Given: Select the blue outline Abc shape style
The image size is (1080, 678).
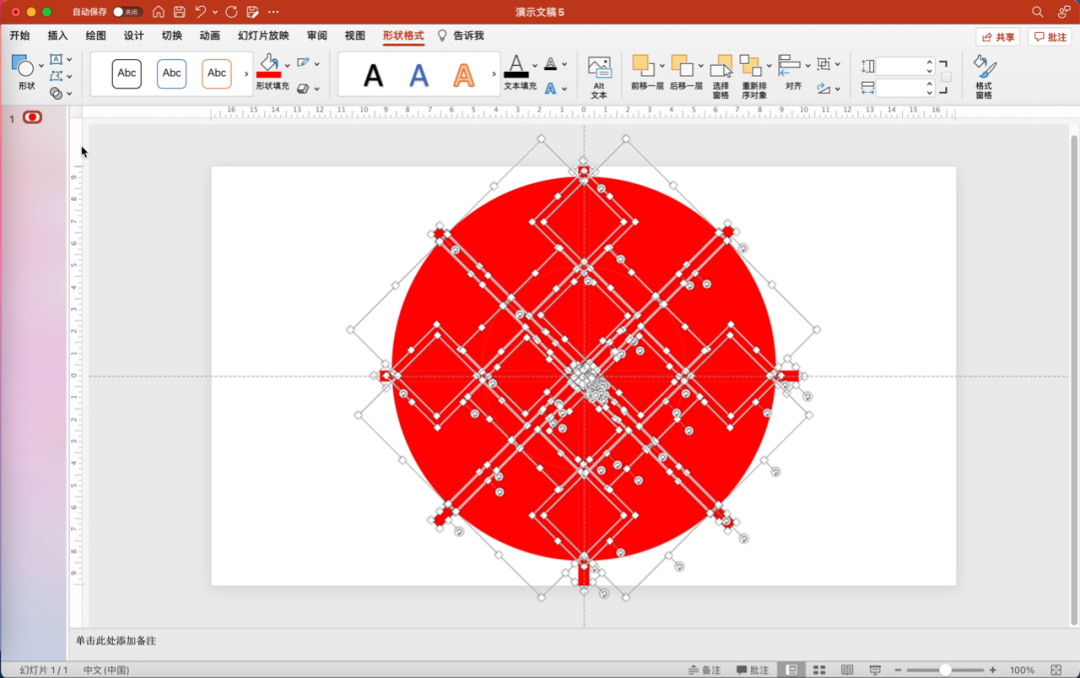Looking at the screenshot, I should pos(172,74).
